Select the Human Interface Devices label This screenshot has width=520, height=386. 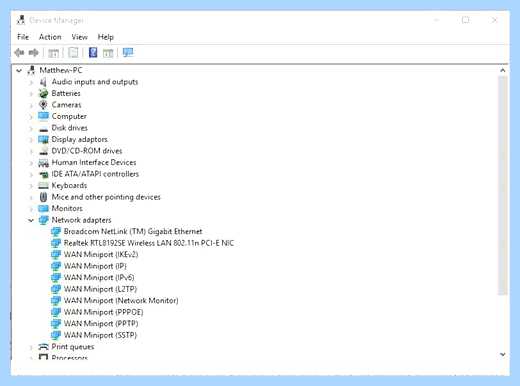coord(94,162)
